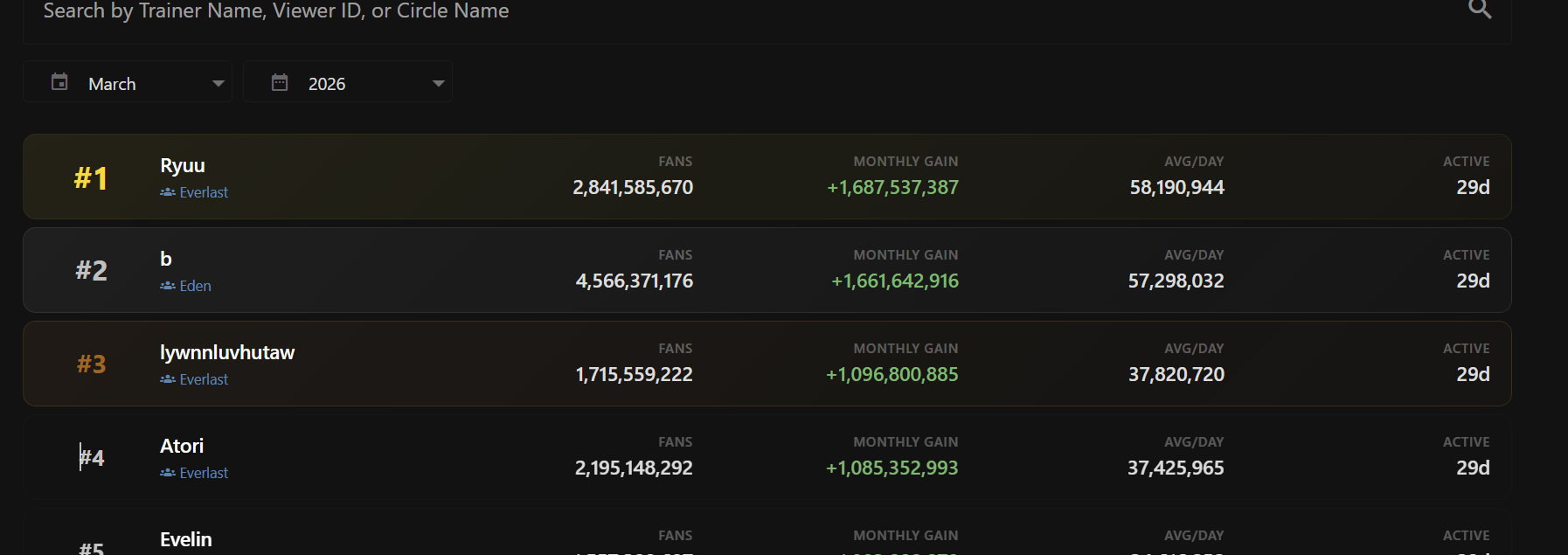Open Atori's Everlast circle link
This screenshot has height=555, width=1568.
(204, 473)
